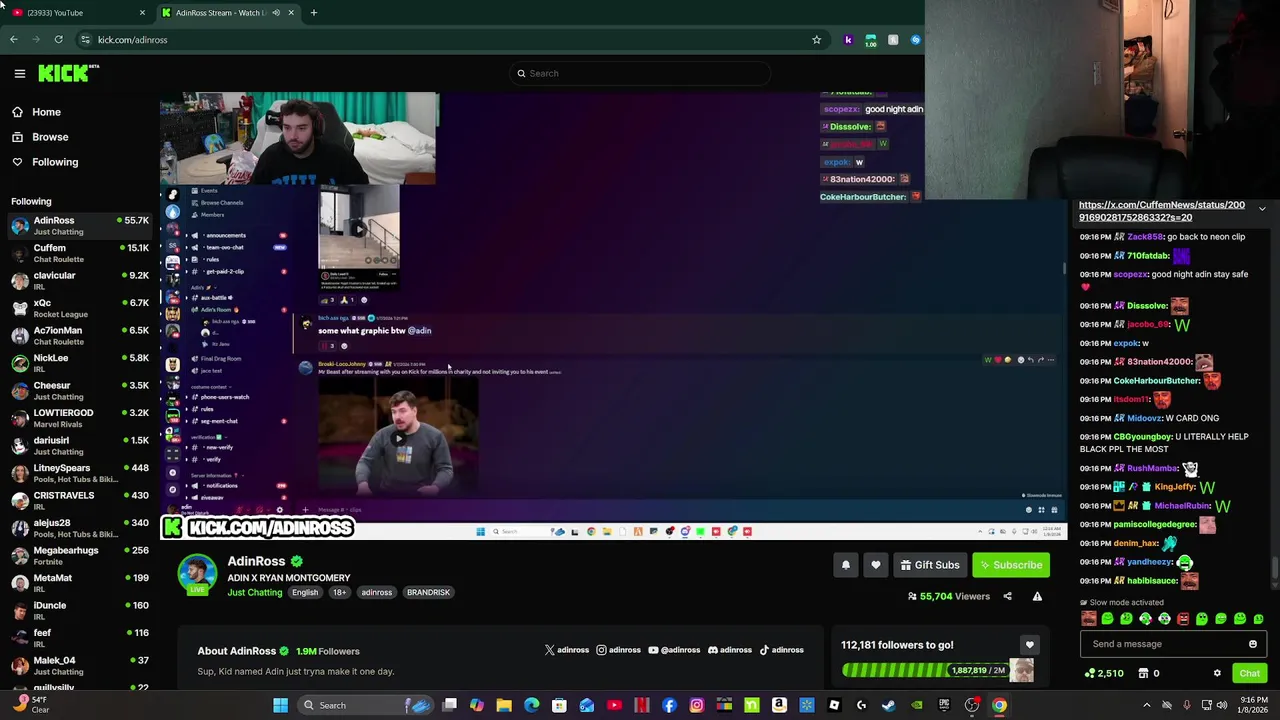
Task: Open Netflix from the taskbar
Action: coord(642,705)
